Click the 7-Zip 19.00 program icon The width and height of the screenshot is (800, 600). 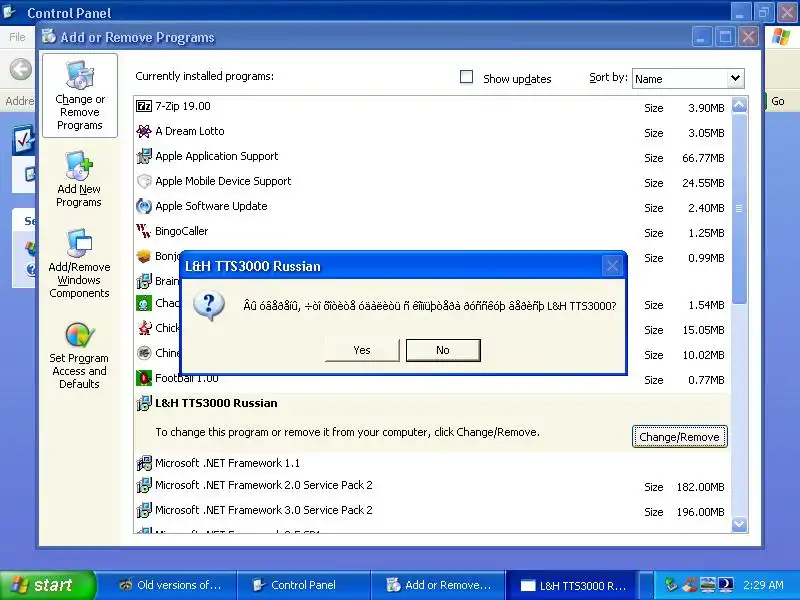(144, 106)
